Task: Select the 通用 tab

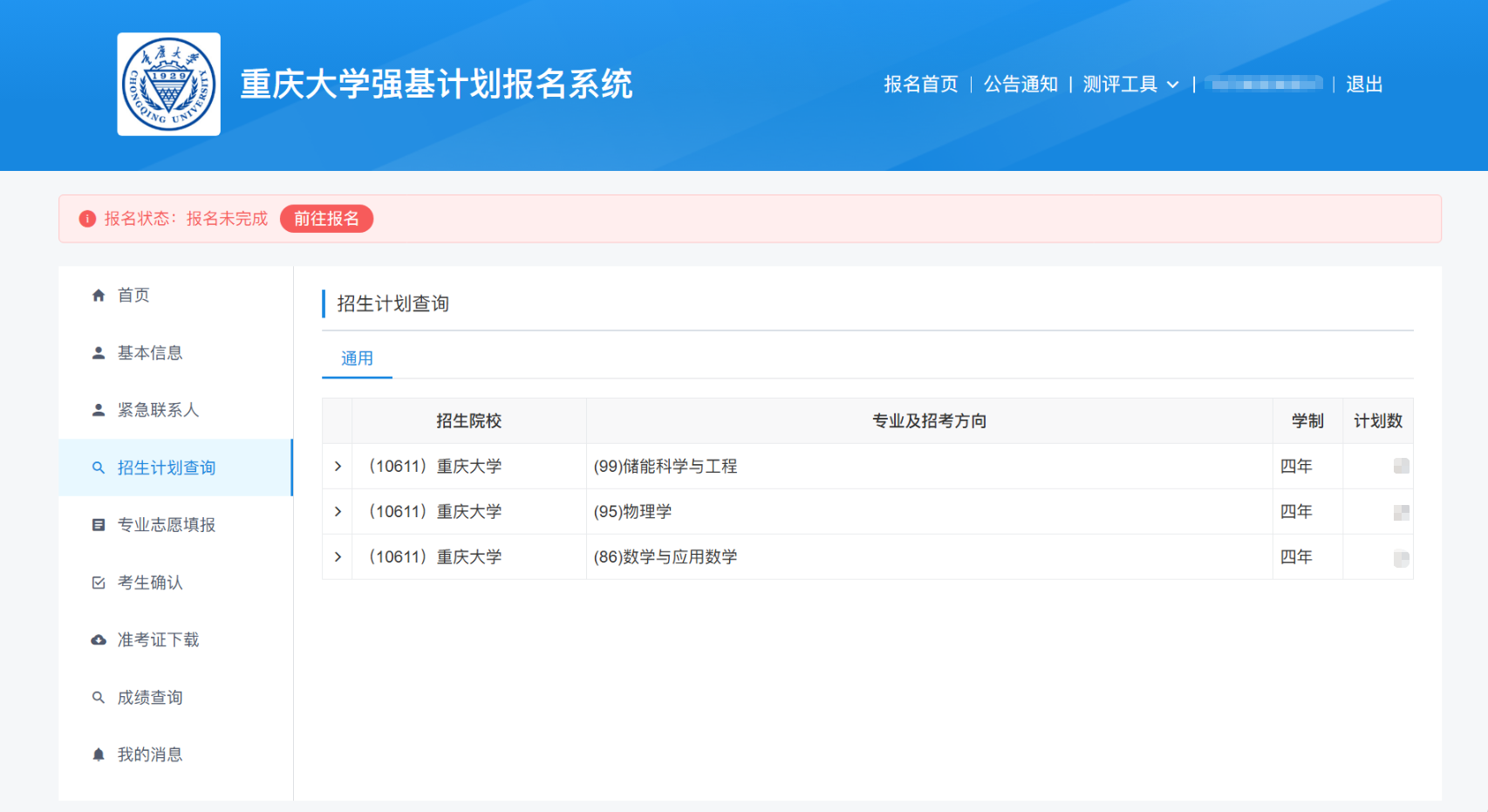Action: tap(357, 358)
